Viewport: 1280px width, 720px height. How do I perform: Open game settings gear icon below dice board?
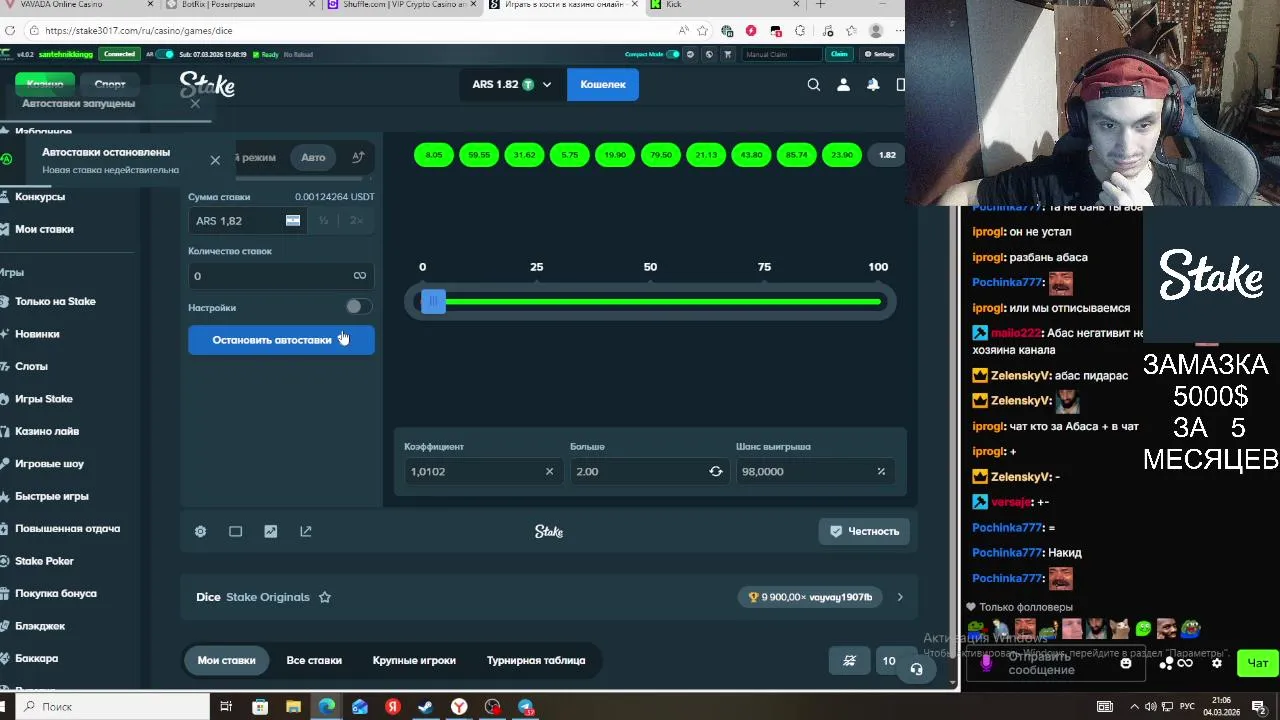[200, 531]
